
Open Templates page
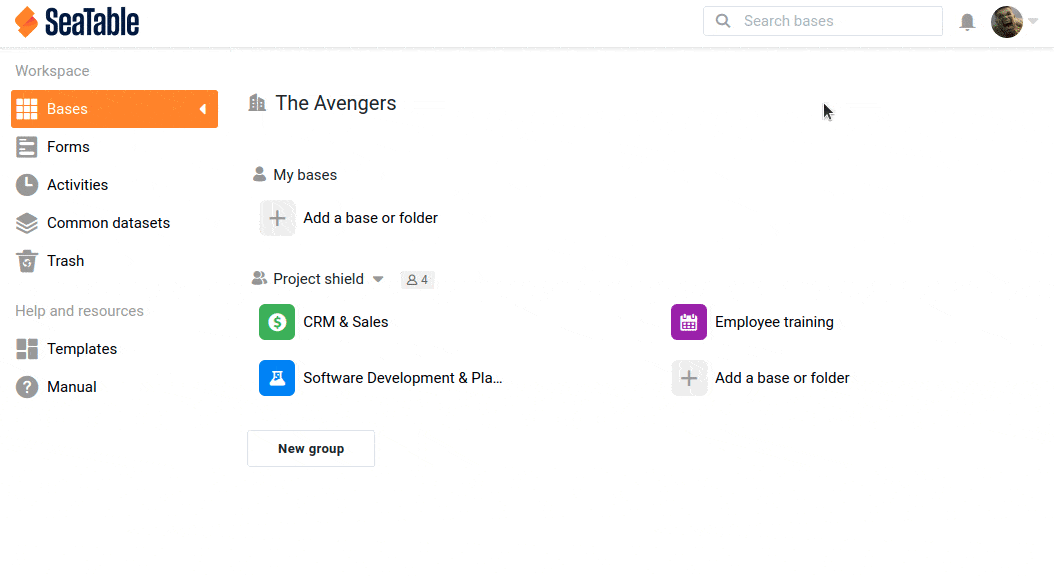[82, 349]
